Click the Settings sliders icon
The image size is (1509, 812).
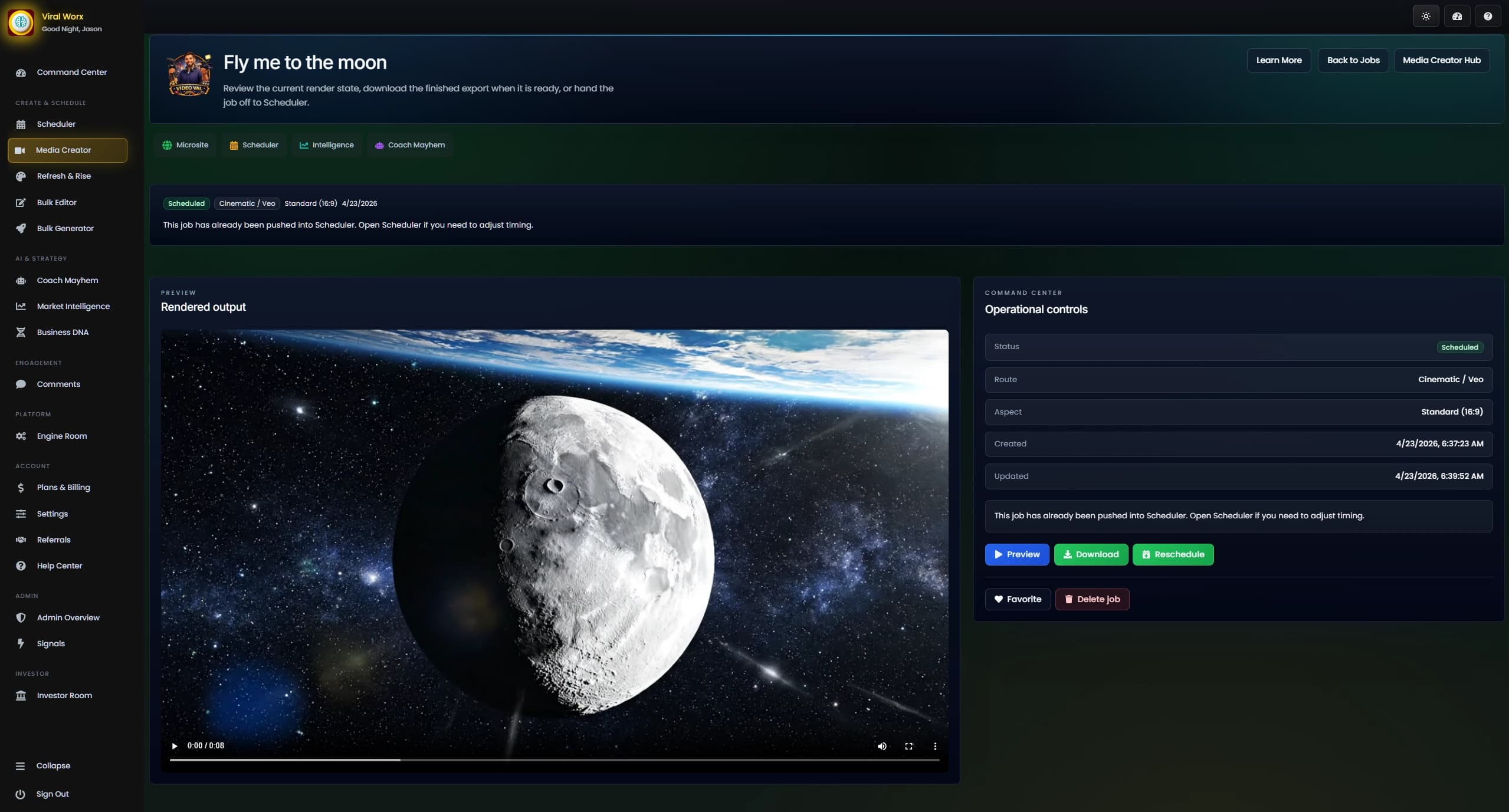[21, 514]
